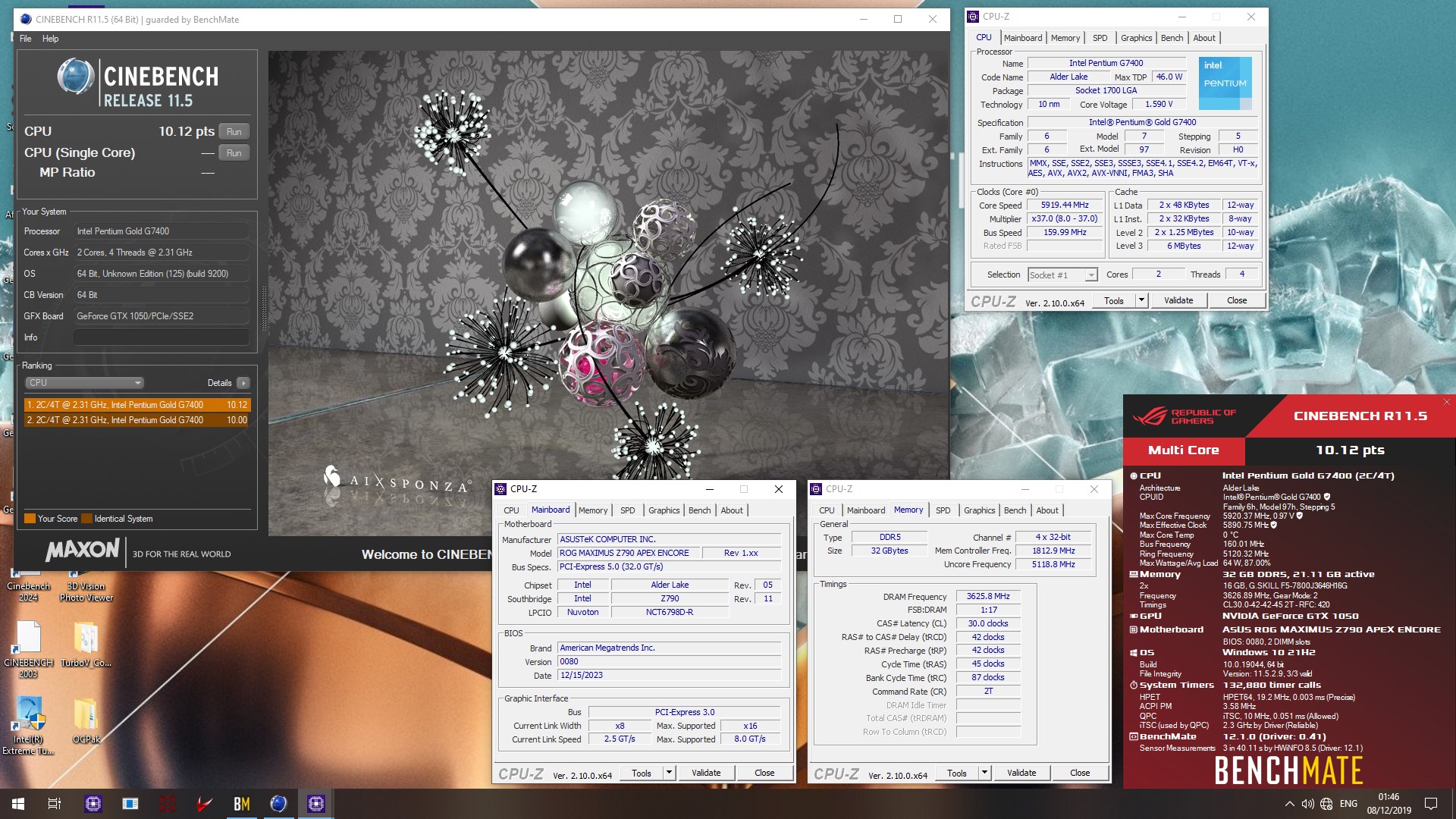Expand Tools arrow in CPU-Z Mainboard window
The height and width of the screenshot is (819, 1456).
click(x=668, y=773)
